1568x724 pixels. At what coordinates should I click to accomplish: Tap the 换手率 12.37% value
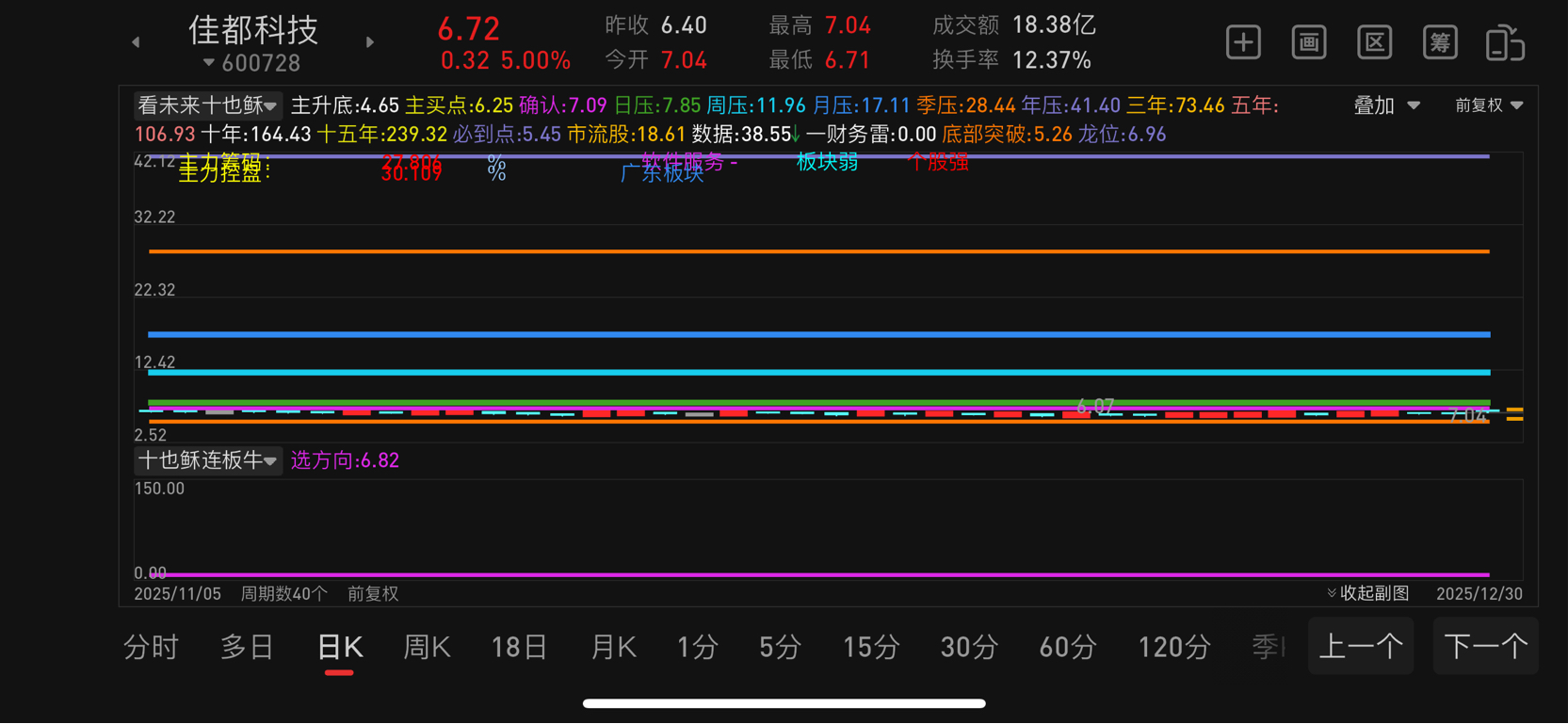[x=1051, y=60]
